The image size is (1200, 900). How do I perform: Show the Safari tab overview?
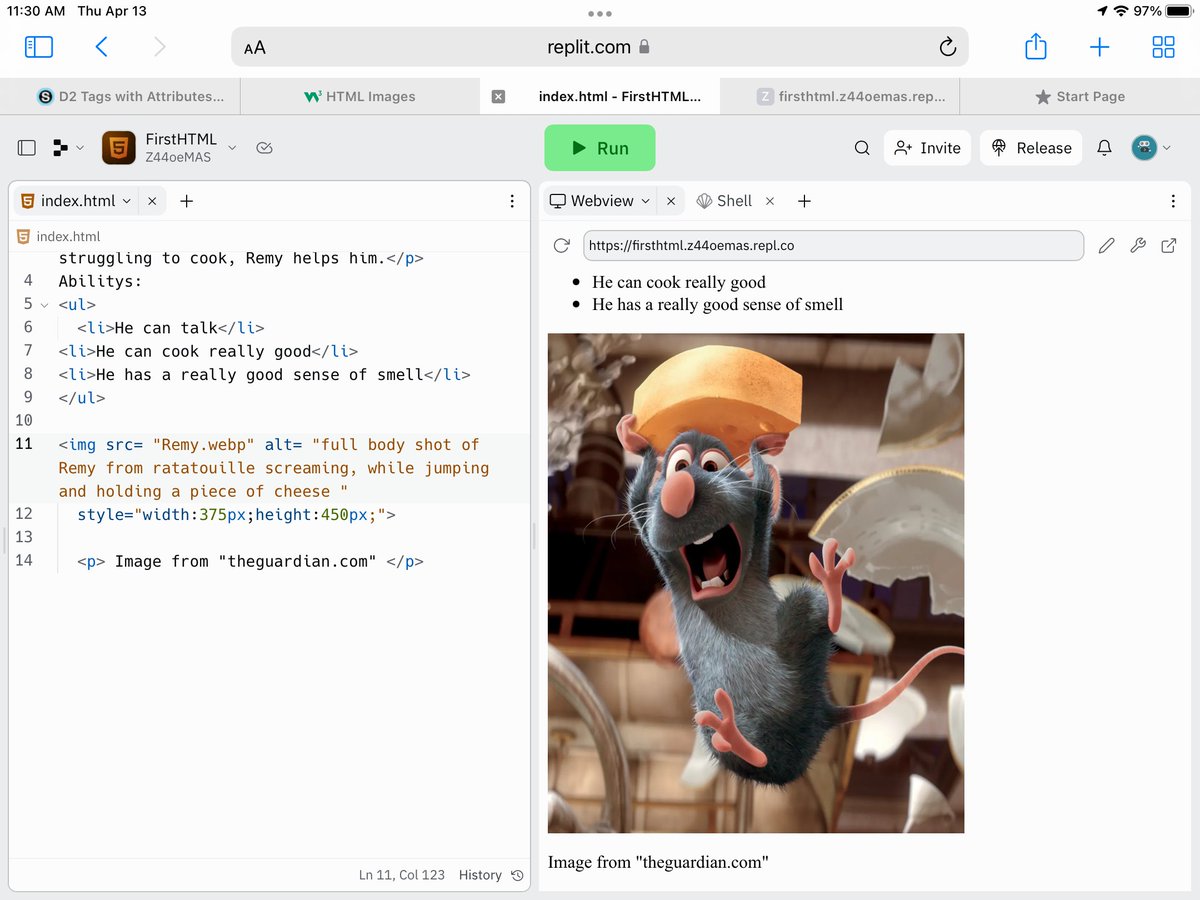click(x=1163, y=47)
